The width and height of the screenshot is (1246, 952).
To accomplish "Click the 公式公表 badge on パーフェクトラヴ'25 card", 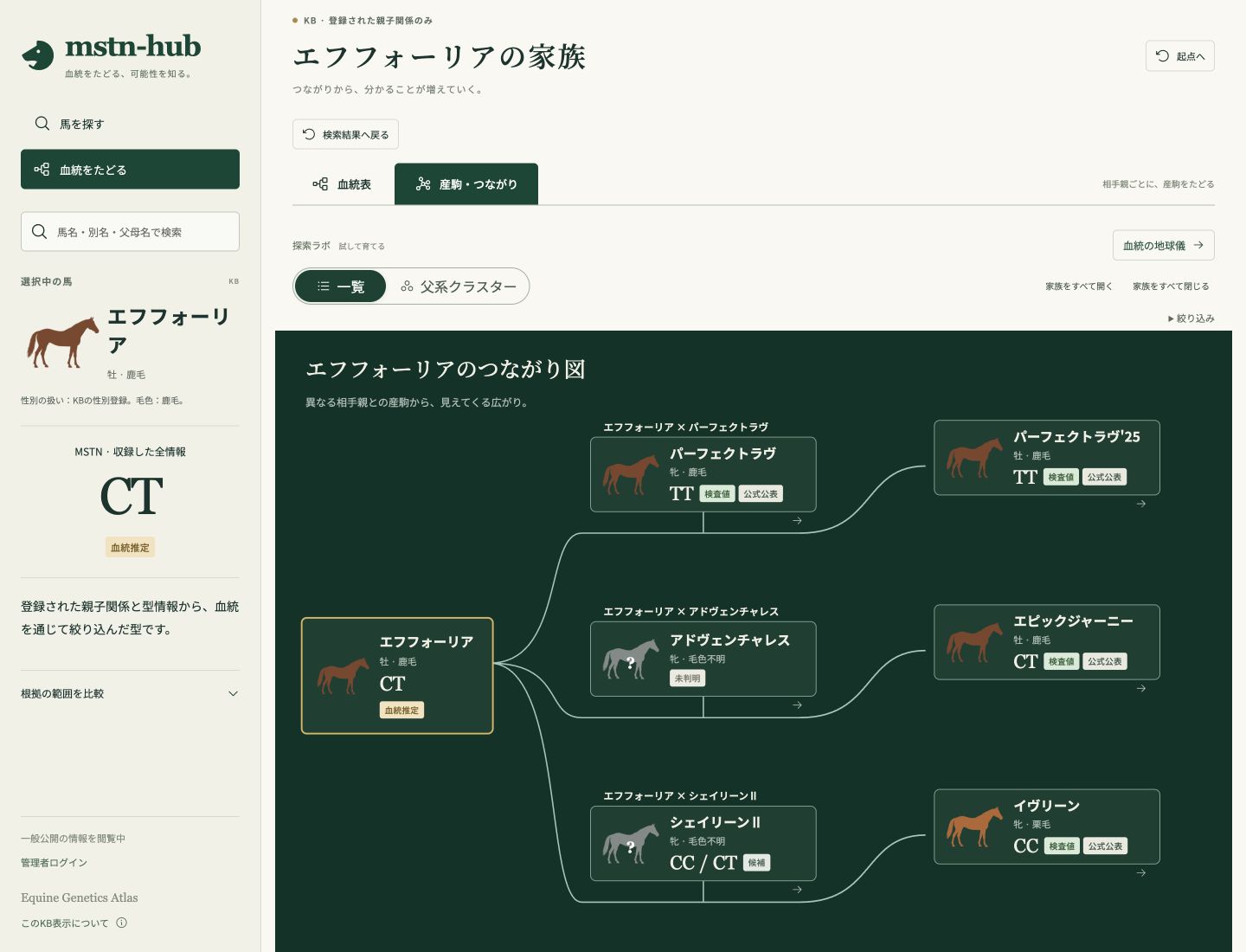I will [1105, 478].
